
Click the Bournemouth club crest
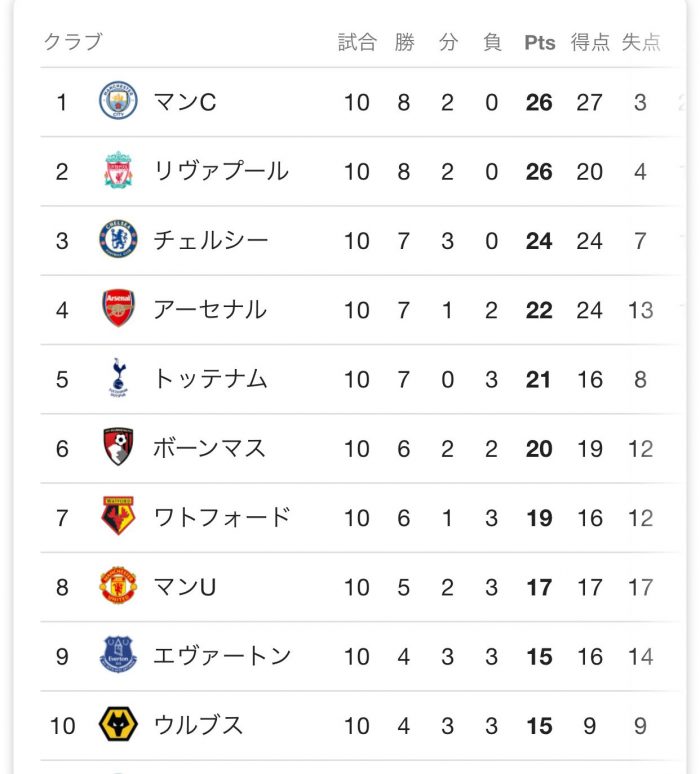118,447
